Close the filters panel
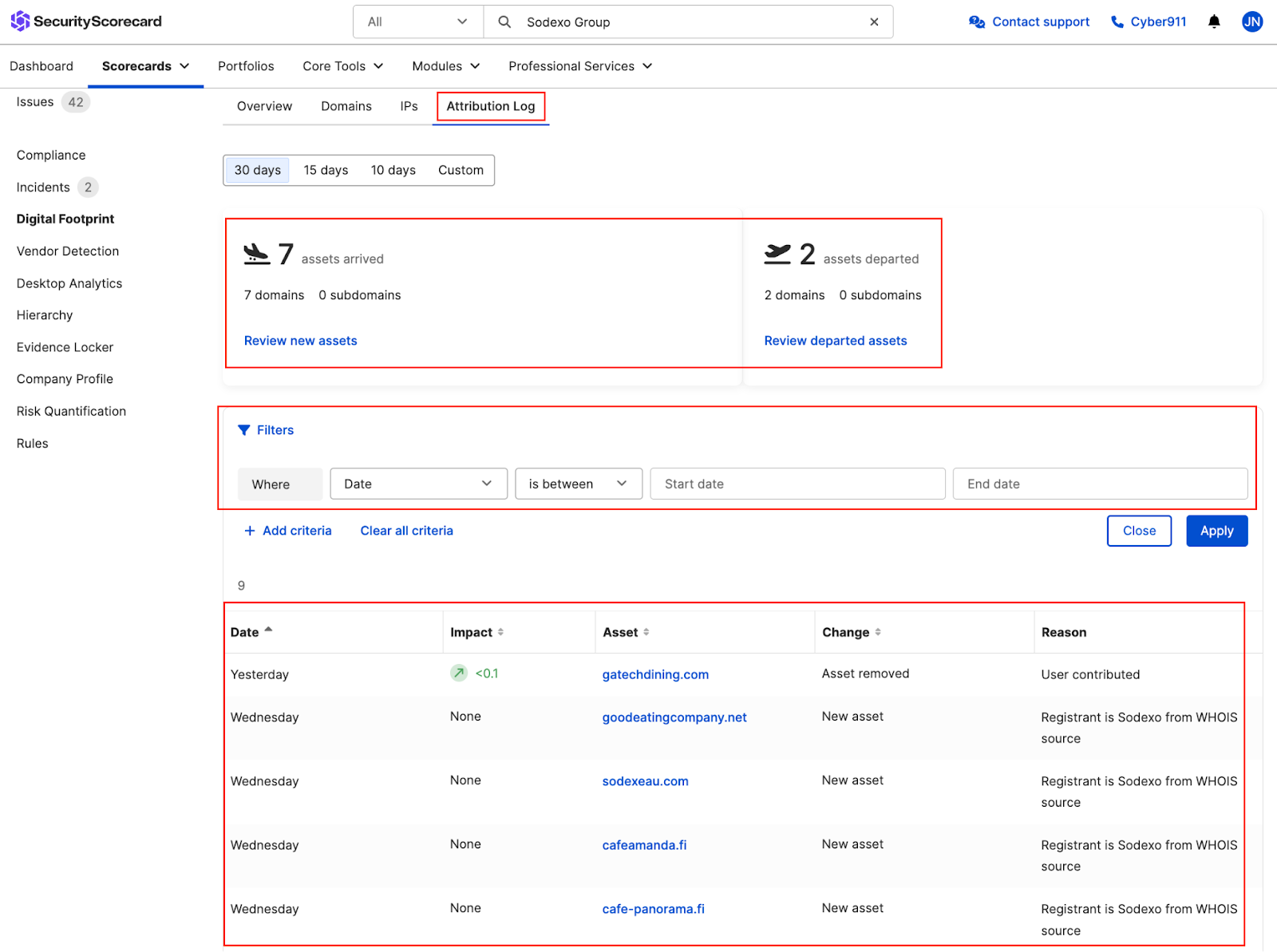Image resolution: width=1277 pixels, height=952 pixels. click(x=1139, y=531)
